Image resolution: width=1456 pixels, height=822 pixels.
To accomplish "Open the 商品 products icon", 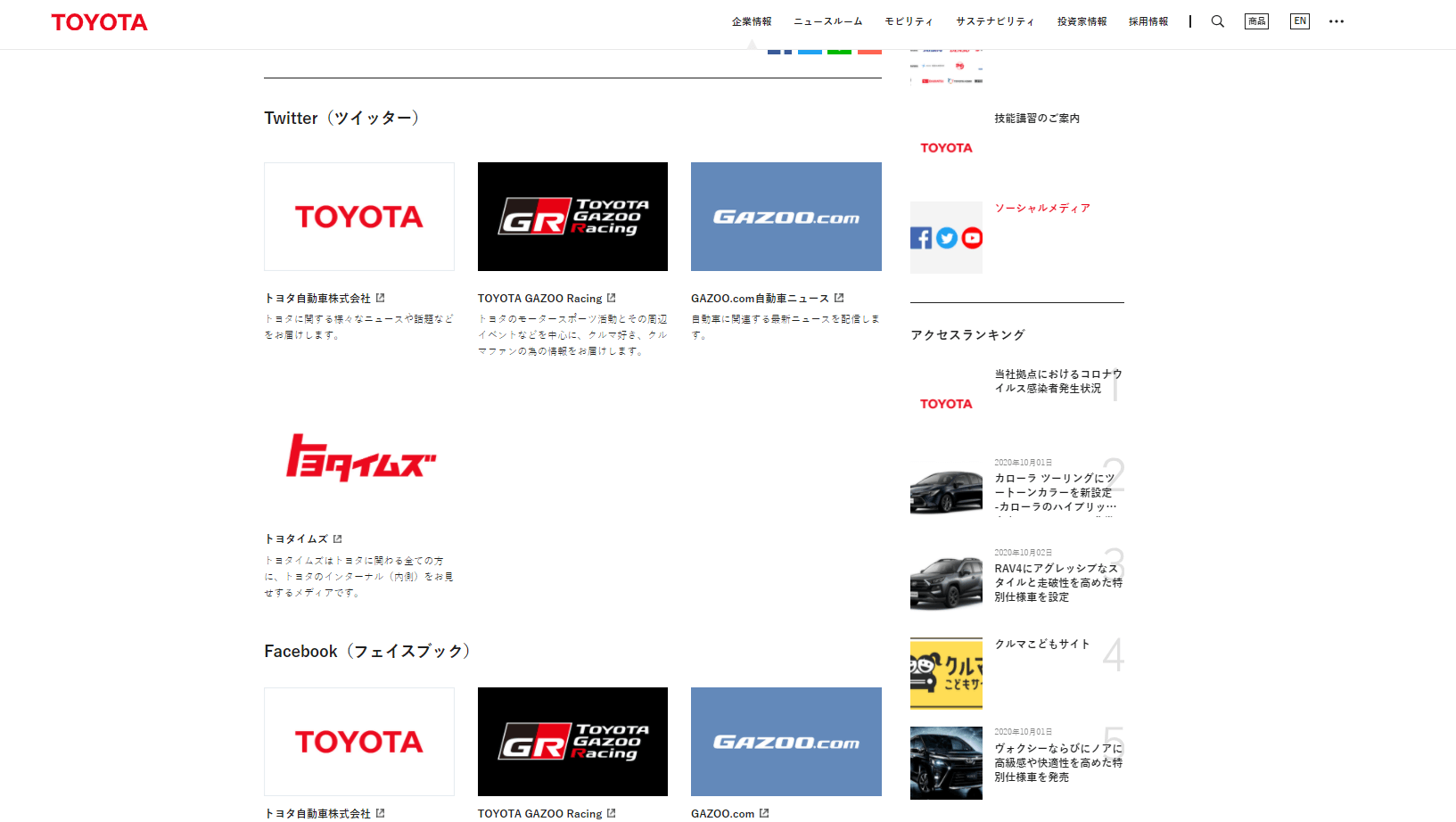I will (1256, 21).
